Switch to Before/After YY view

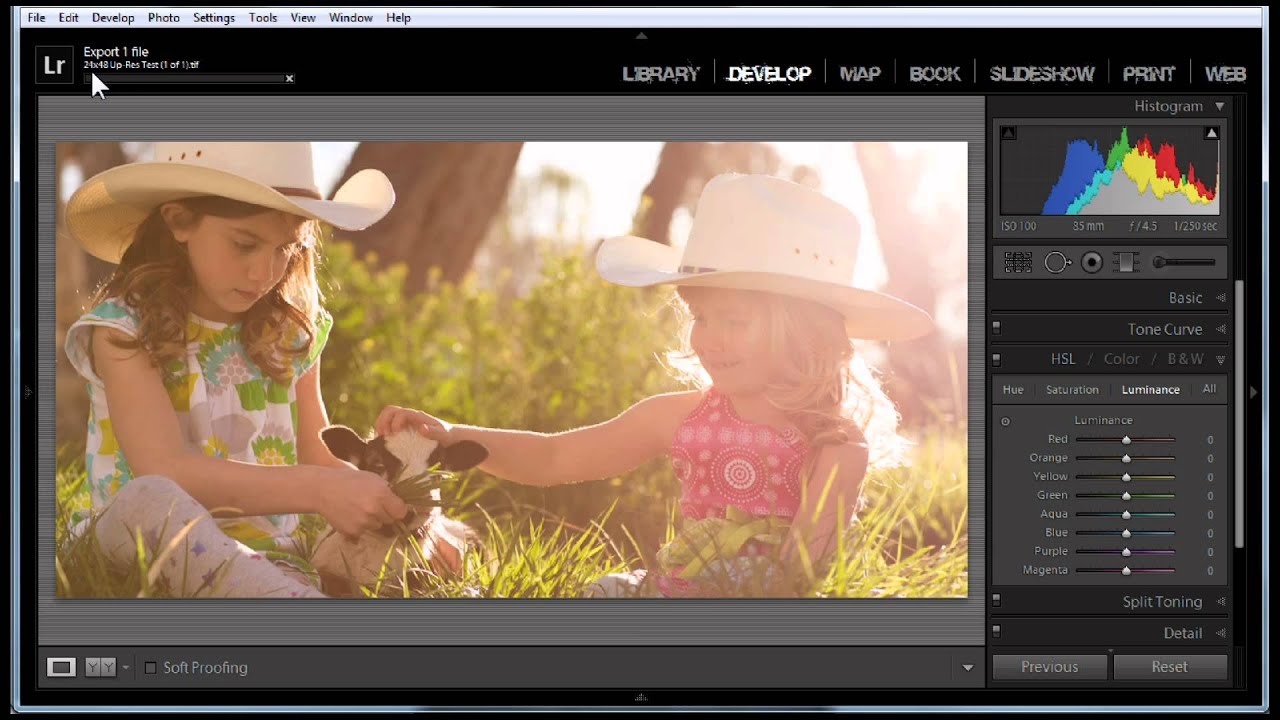[100, 667]
